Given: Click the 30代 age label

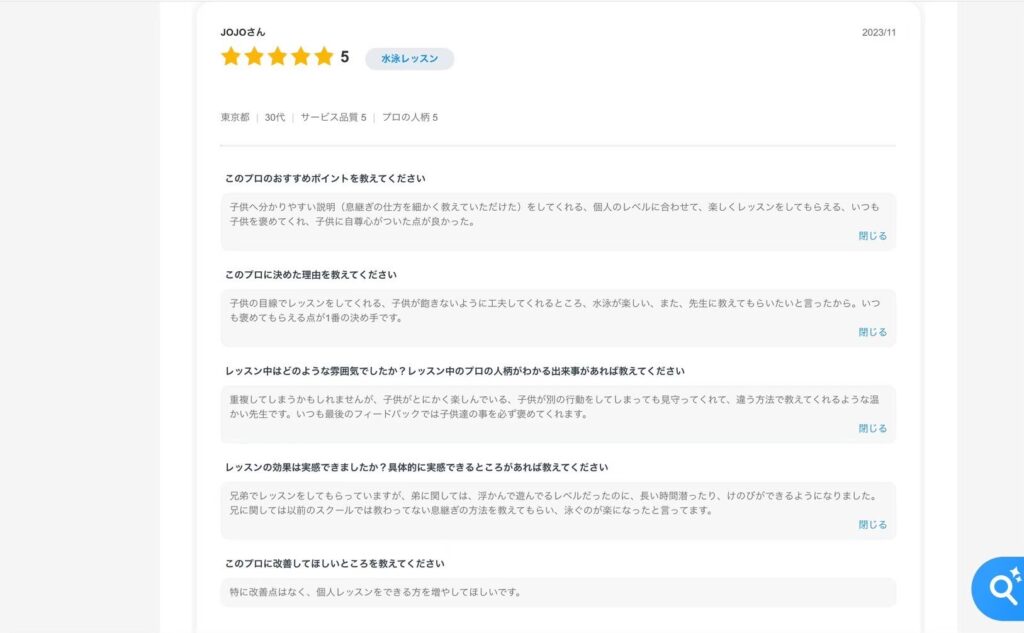Looking at the screenshot, I should pyautogui.click(x=275, y=117).
